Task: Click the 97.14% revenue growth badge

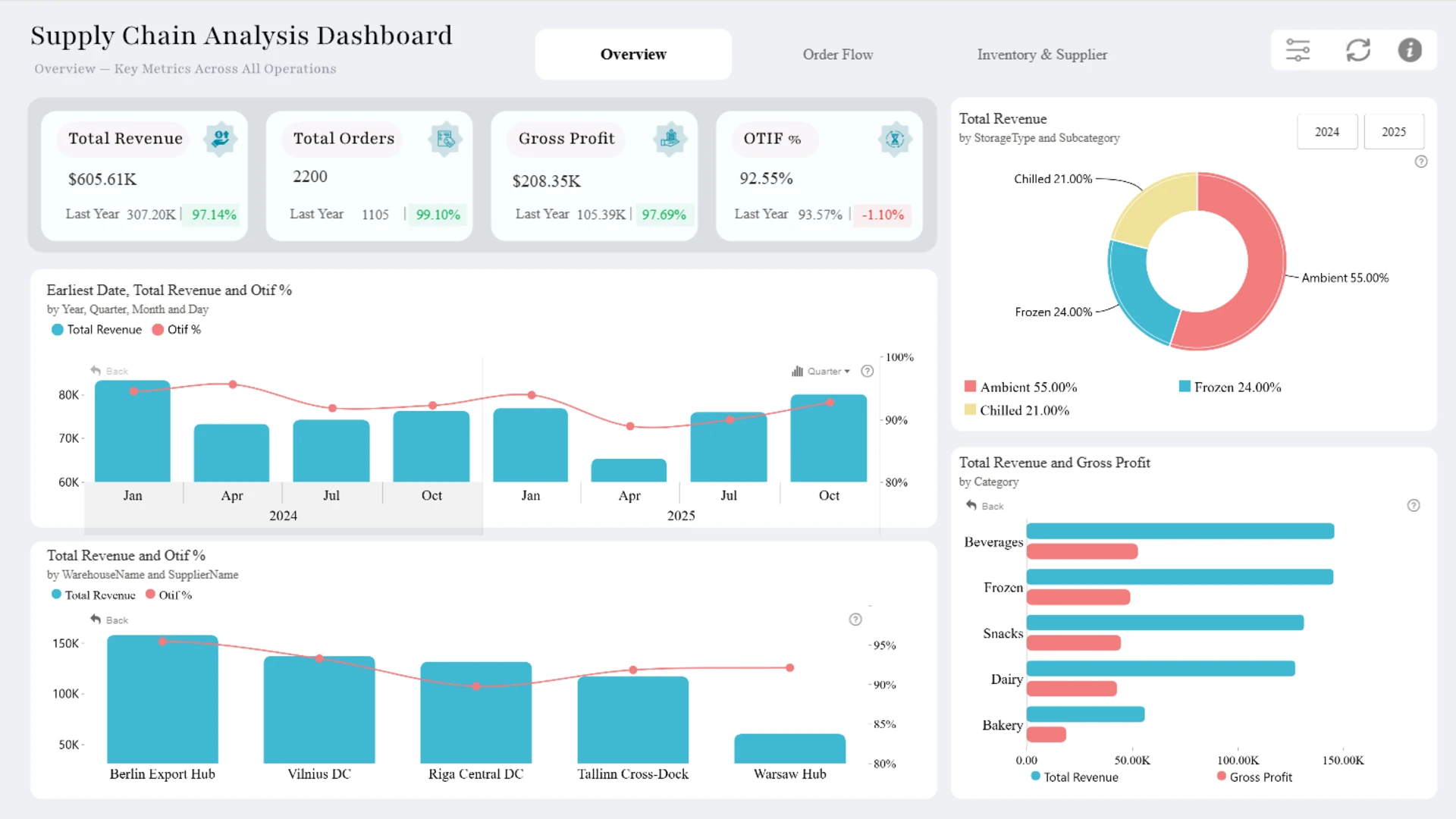Action: tap(214, 215)
